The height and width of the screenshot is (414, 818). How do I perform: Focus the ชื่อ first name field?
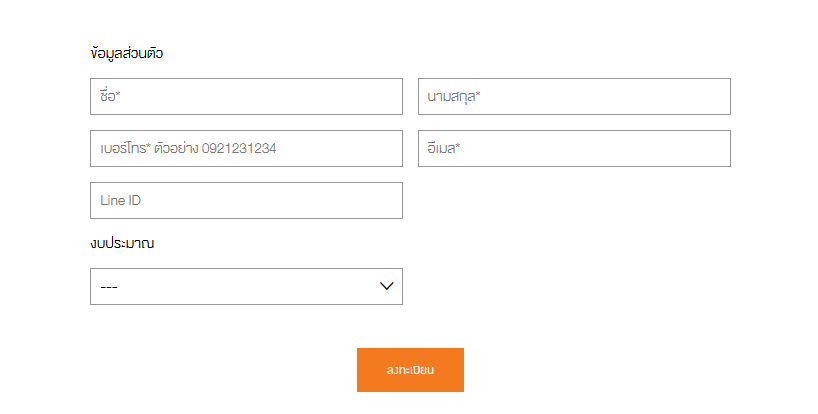pyautogui.click(x=246, y=96)
